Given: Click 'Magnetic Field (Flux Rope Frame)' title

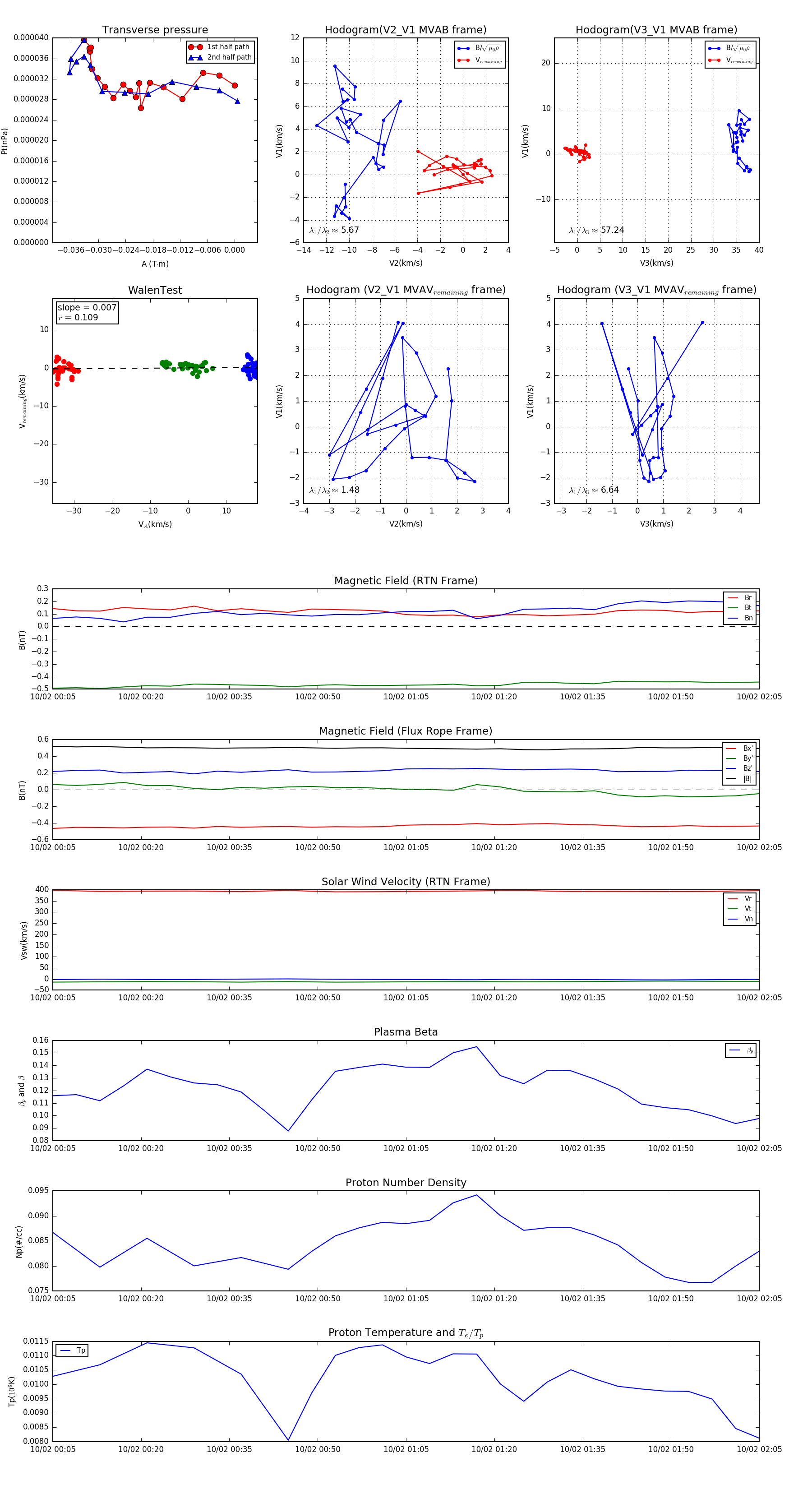Looking at the screenshot, I should tap(406, 731).
